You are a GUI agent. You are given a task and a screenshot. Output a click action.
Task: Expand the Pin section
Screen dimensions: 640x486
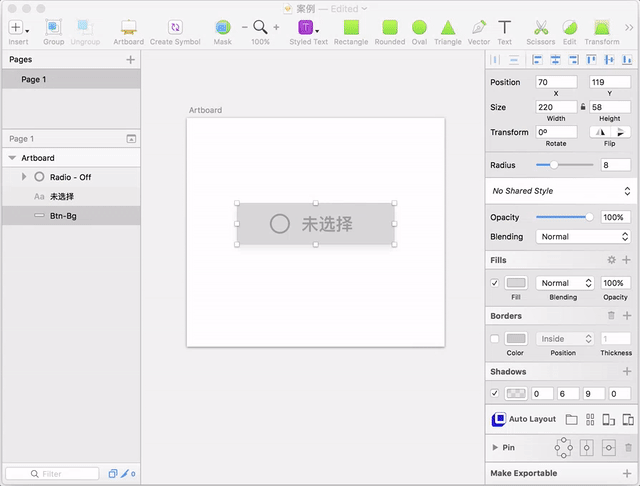click(x=495, y=448)
